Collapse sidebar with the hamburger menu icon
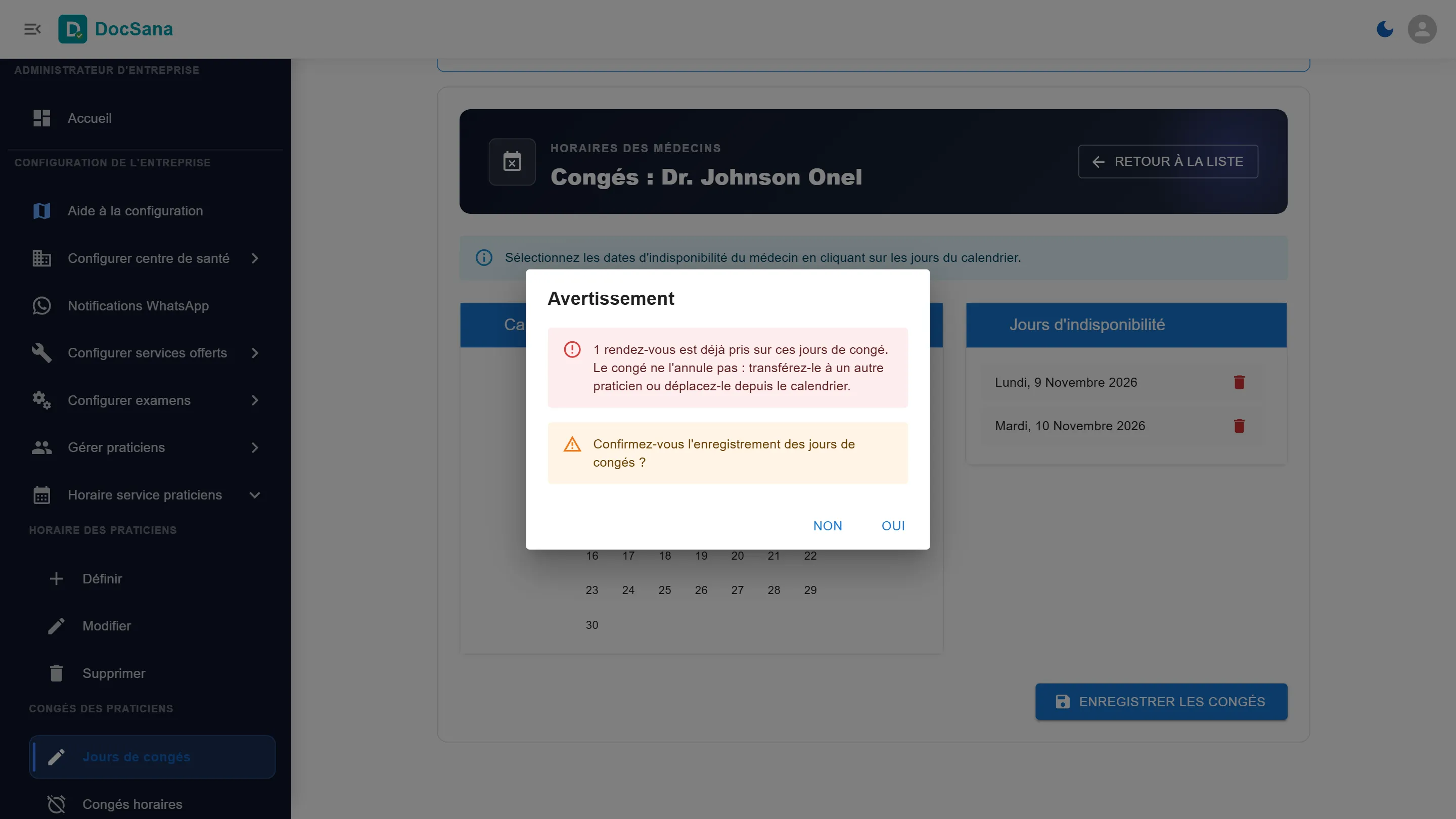The height and width of the screenshot is (819, 1456). 32,29
